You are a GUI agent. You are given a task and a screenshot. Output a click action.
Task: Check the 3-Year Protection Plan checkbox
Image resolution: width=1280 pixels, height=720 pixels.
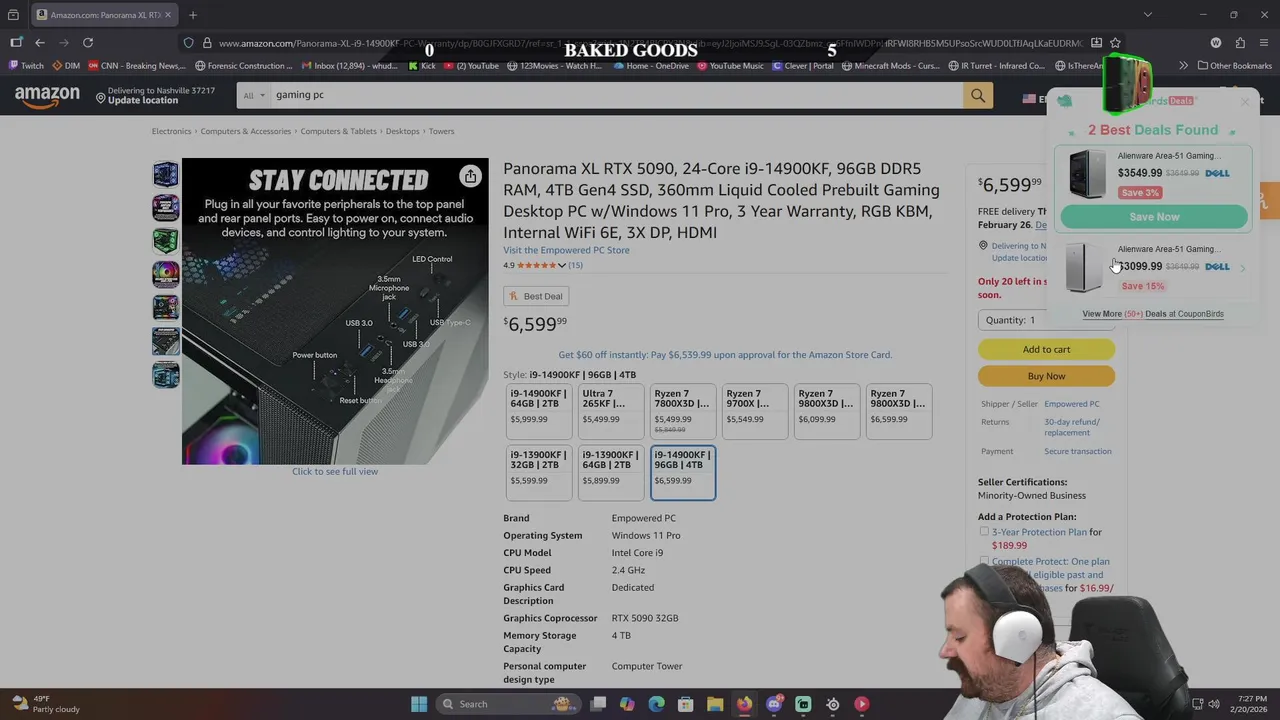coord(984,532)
